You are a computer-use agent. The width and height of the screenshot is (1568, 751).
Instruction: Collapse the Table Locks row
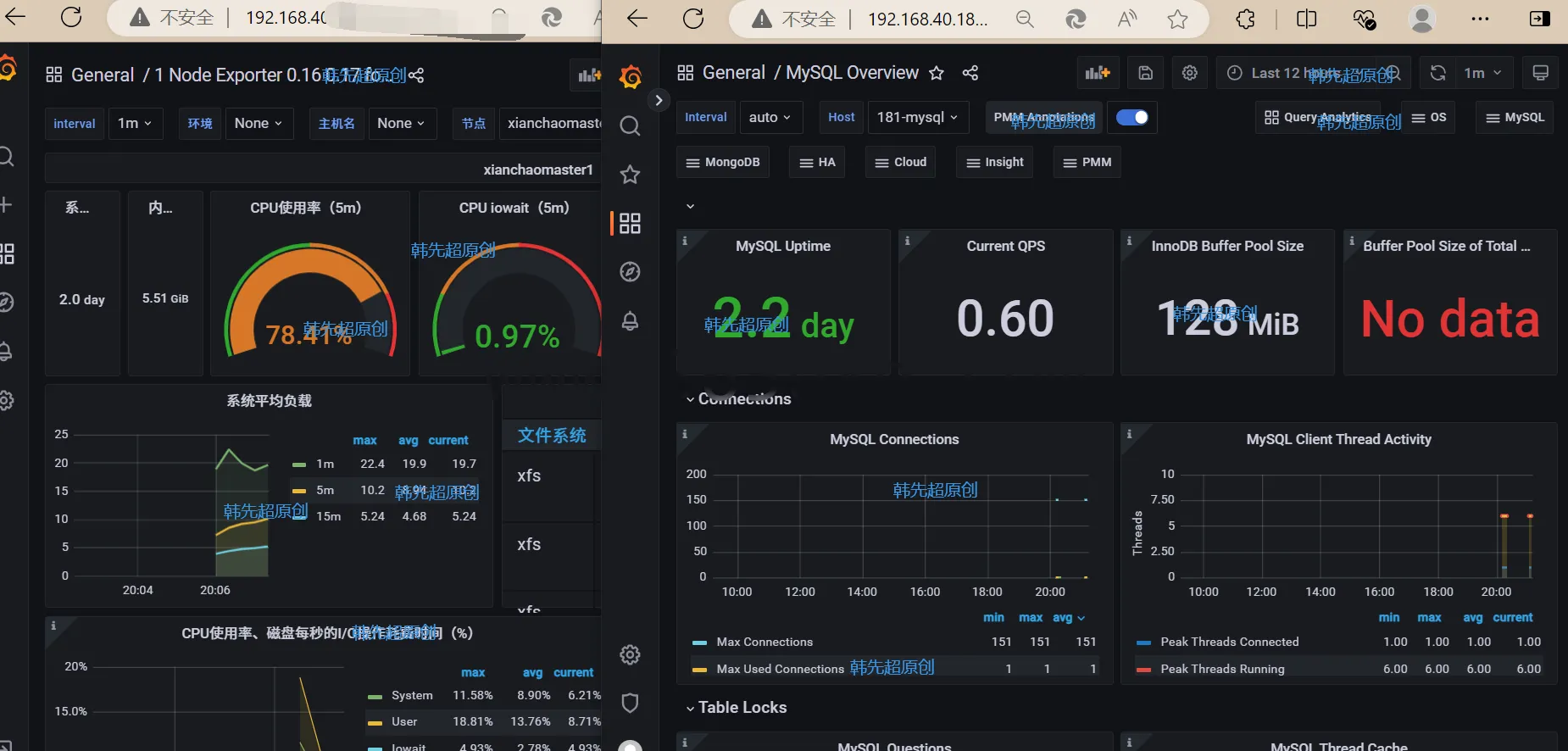[737, 708]
